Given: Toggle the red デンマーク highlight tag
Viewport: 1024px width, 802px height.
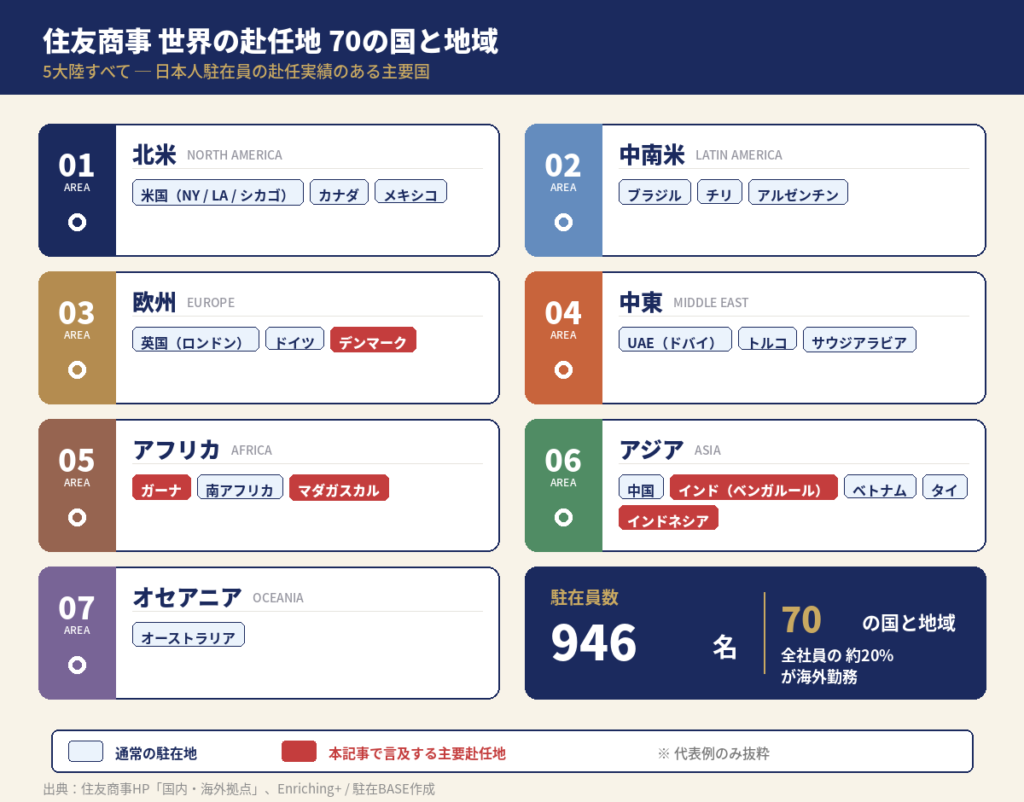Looking at the screenshot, I should [372, 340].
